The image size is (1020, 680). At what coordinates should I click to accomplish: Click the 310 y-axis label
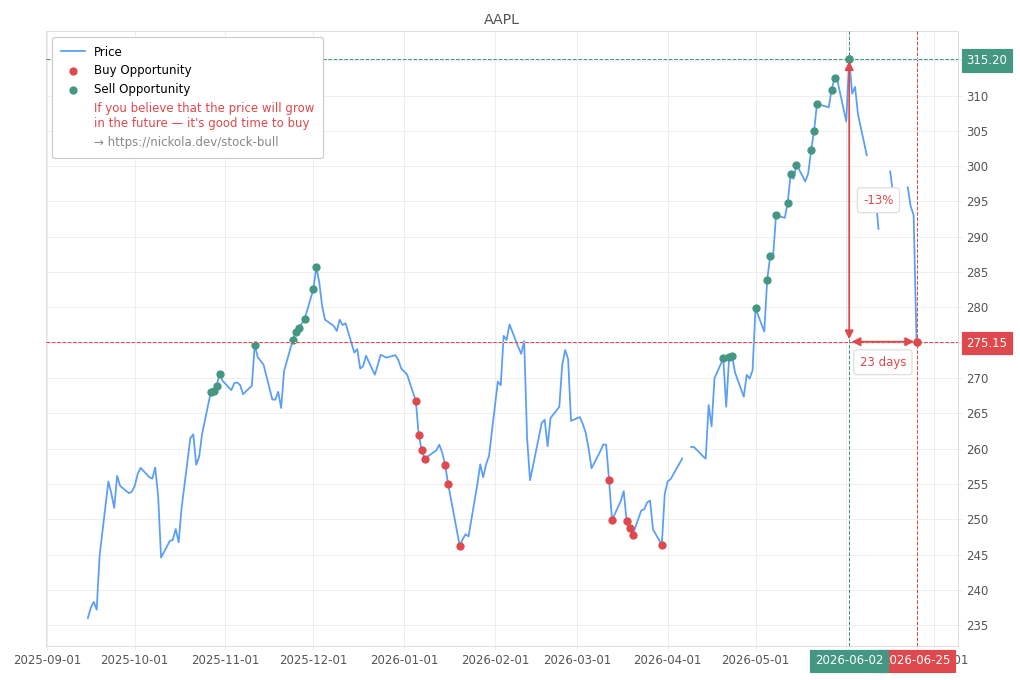(977, 97)
